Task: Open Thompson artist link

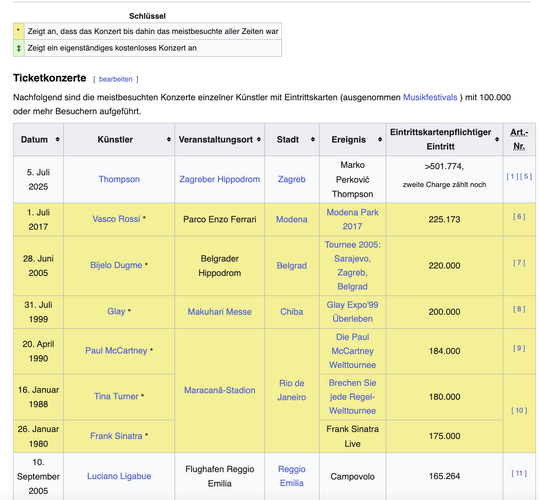Action: (119, 179)
